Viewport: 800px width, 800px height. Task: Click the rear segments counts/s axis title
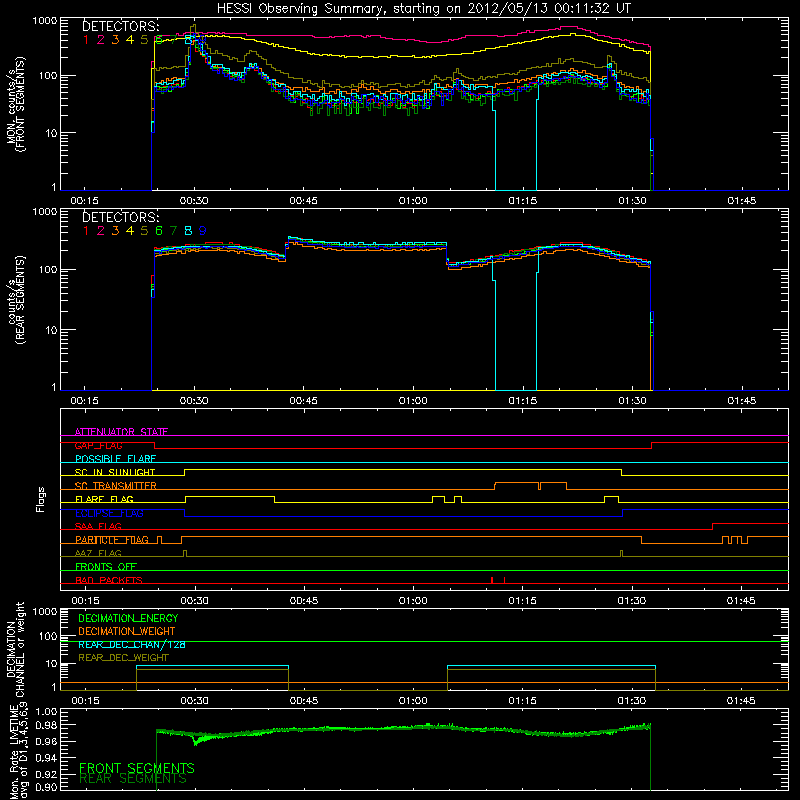coord(15,301)
